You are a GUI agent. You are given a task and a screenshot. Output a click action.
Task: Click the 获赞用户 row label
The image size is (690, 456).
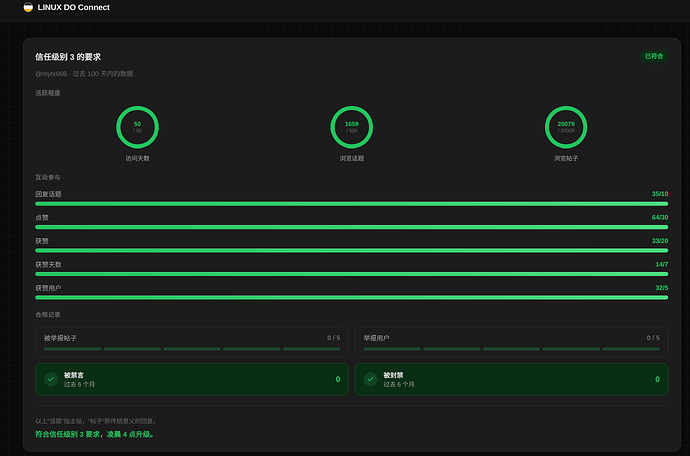pyautogui.click(x=48, y=288)
